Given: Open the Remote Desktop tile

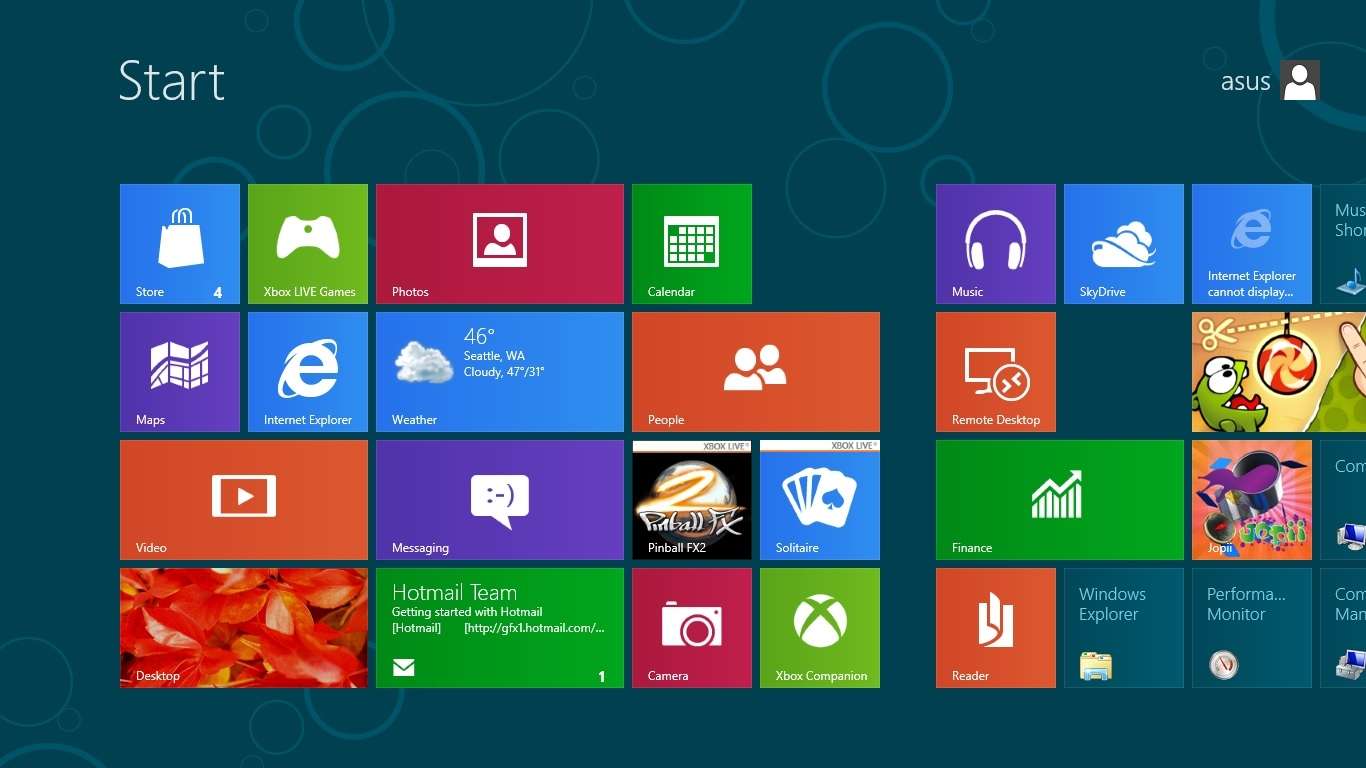Looking at the screenshot, I should point(996,372).
